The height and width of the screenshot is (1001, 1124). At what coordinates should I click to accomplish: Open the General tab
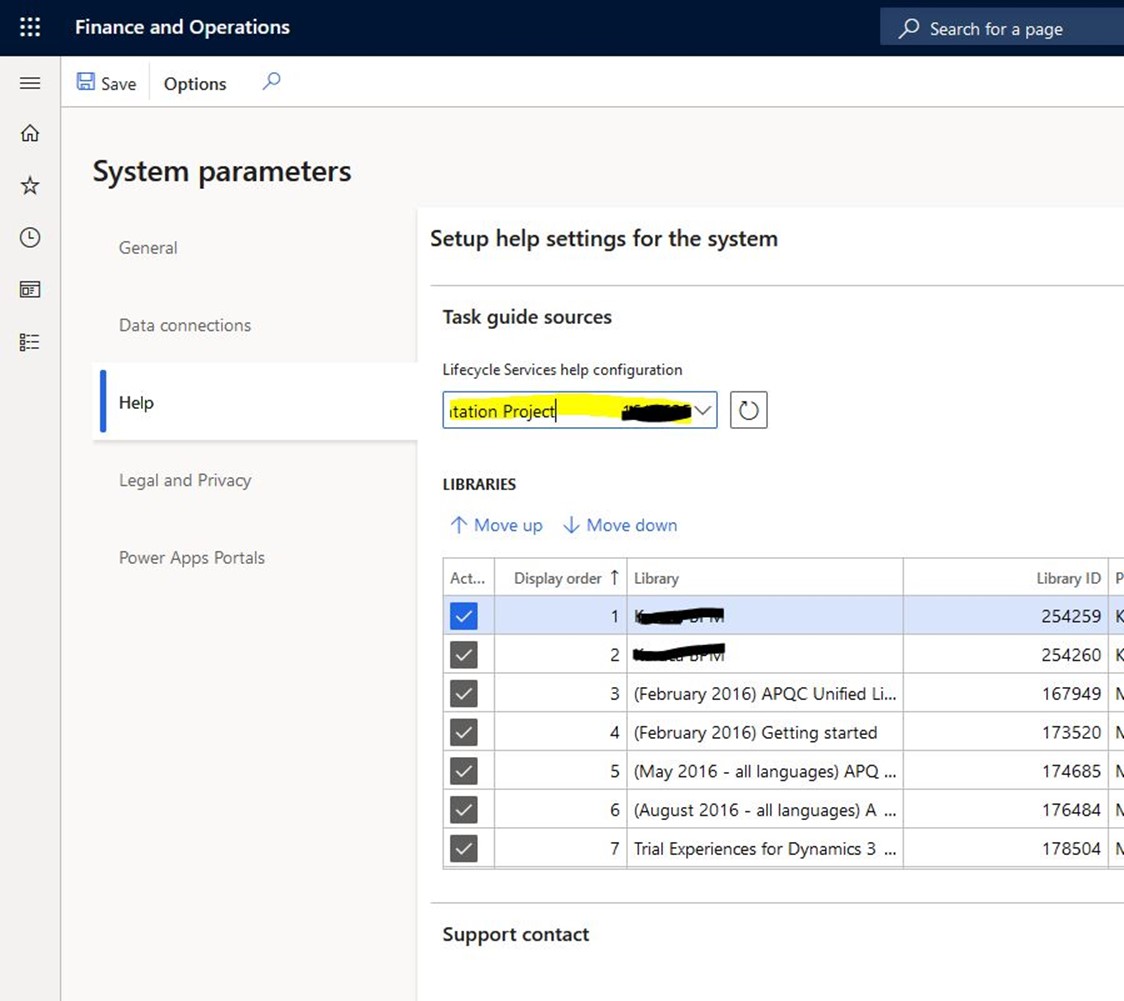(148, 247)
